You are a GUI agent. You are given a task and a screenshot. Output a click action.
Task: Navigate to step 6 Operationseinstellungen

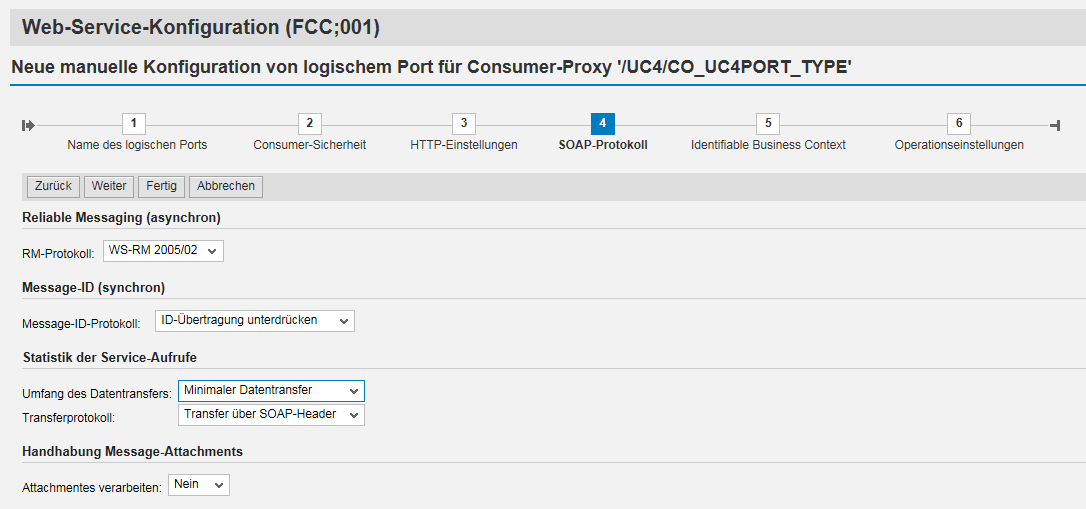pos(958,124)
